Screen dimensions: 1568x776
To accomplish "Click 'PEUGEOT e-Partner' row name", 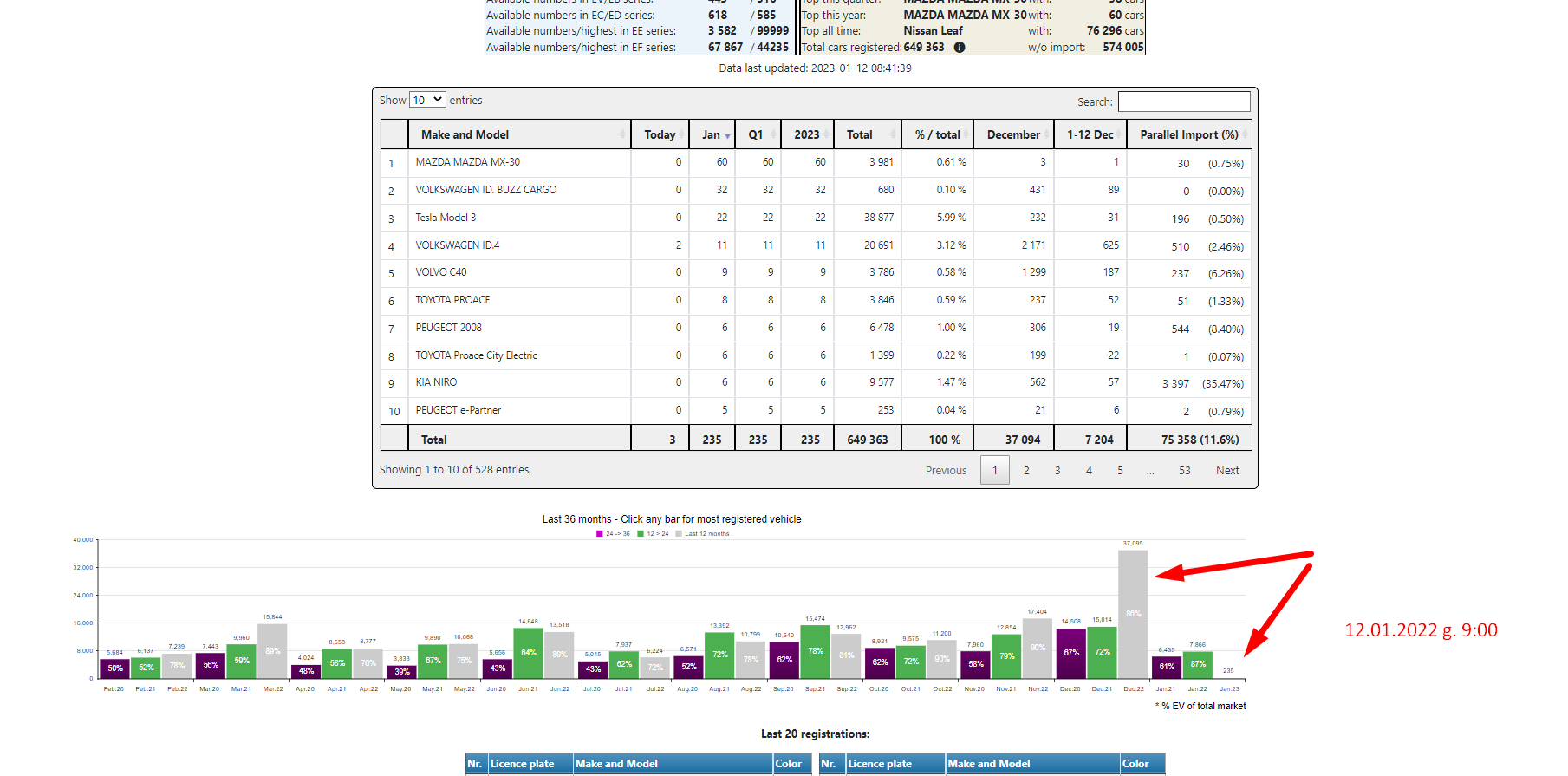I will (x=458, y=410).
